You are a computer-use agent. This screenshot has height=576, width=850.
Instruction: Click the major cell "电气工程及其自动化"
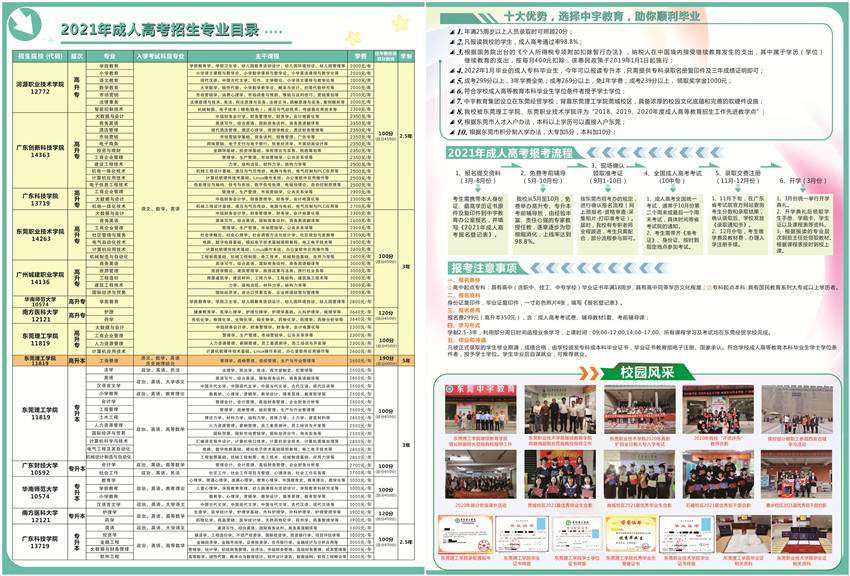(x=110, y=449)
